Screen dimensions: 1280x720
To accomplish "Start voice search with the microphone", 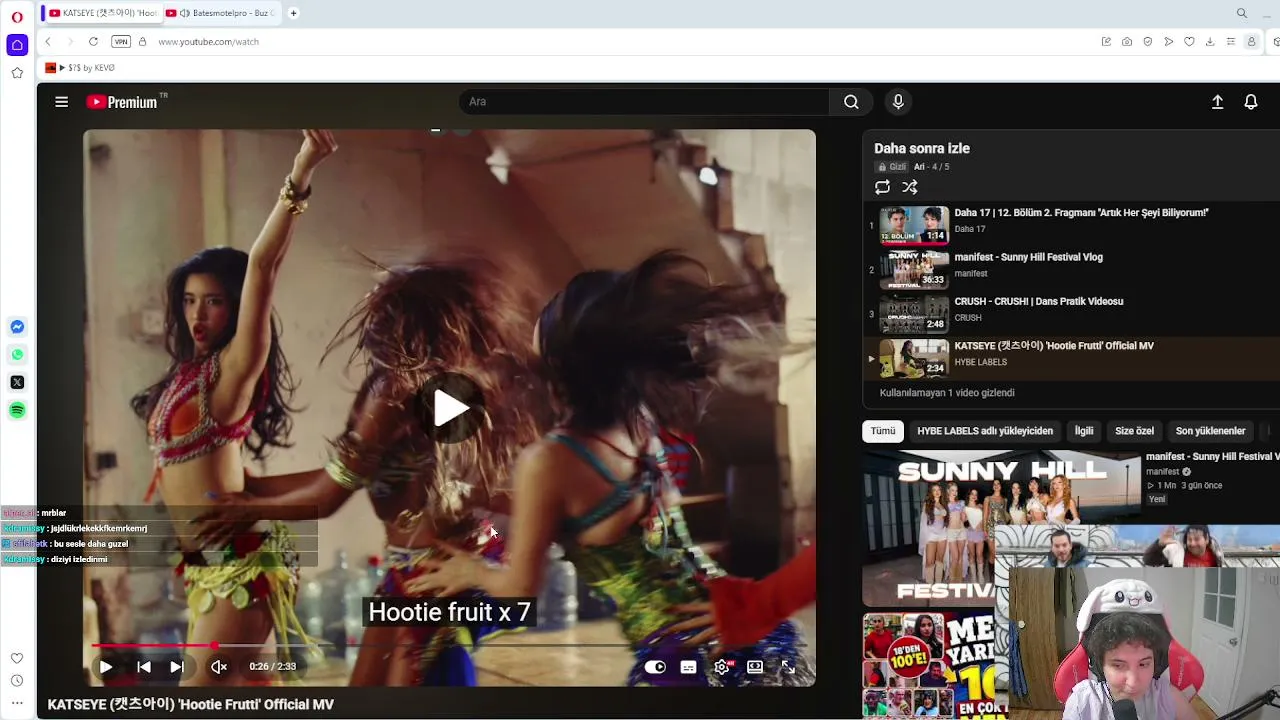I will pos(898,101).
